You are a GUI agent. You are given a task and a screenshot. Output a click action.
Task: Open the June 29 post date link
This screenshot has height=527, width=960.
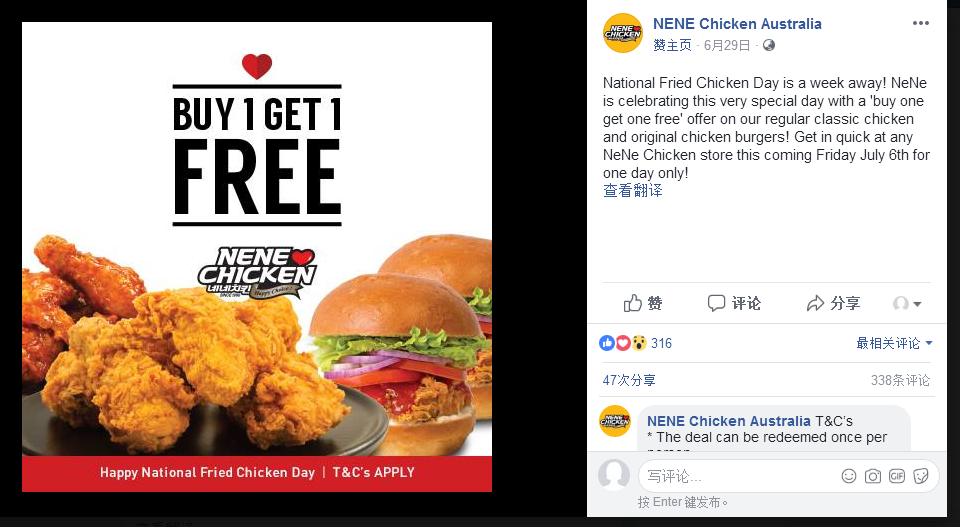point(727,45)
